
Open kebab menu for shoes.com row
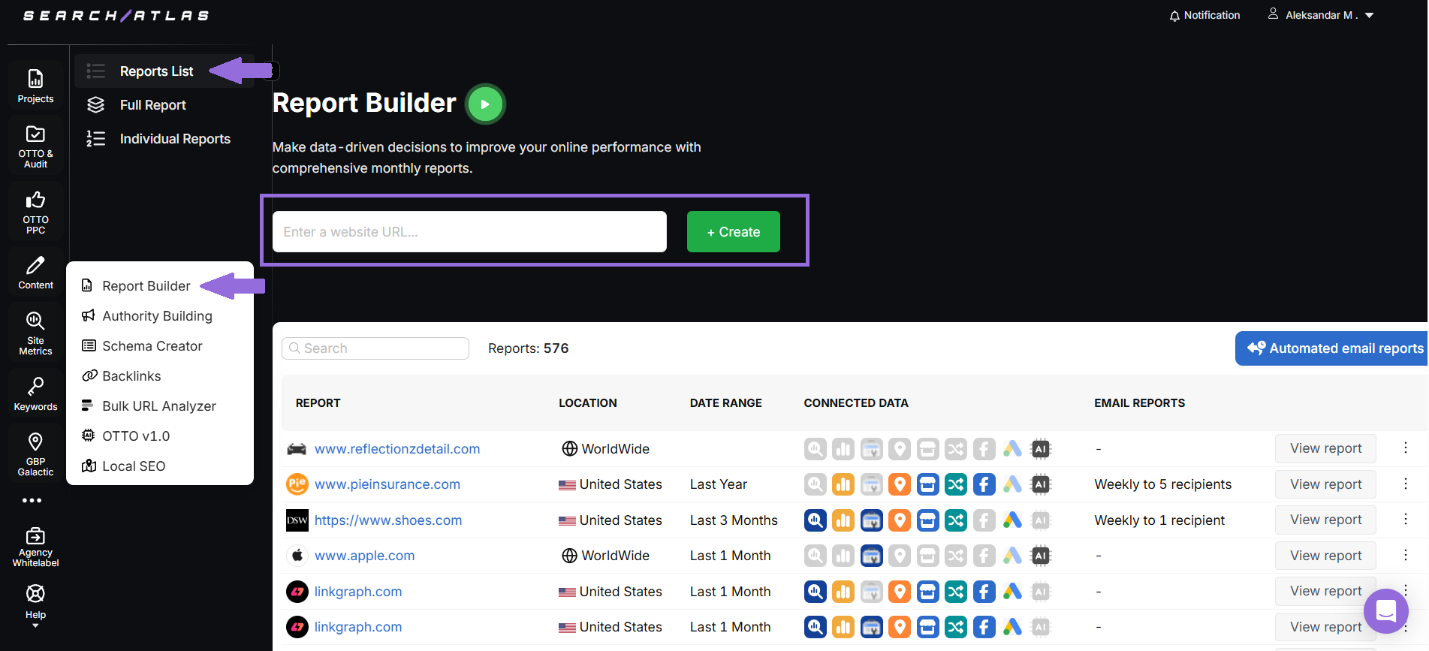click(x=1405, y=519)
